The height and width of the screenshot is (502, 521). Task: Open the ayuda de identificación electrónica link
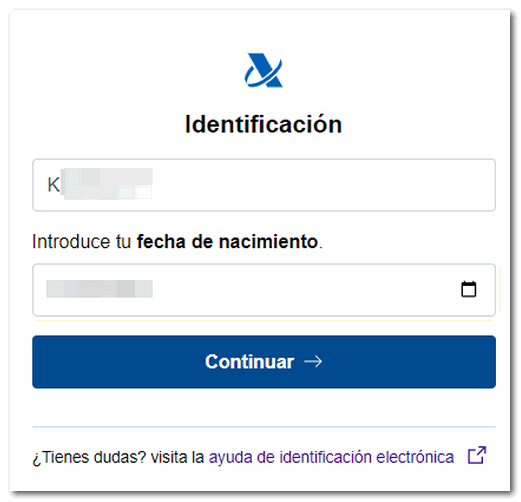tap(331, 457)
